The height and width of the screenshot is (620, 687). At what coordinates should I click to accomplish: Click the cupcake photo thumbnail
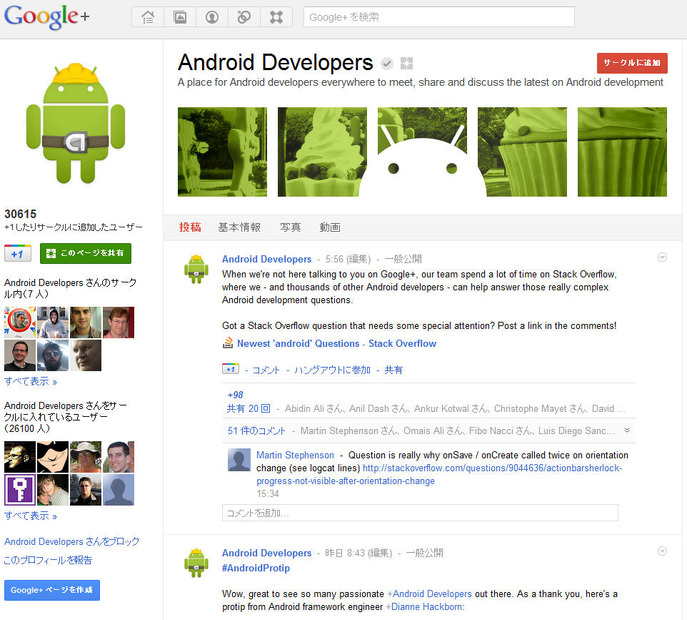(522, 152)
